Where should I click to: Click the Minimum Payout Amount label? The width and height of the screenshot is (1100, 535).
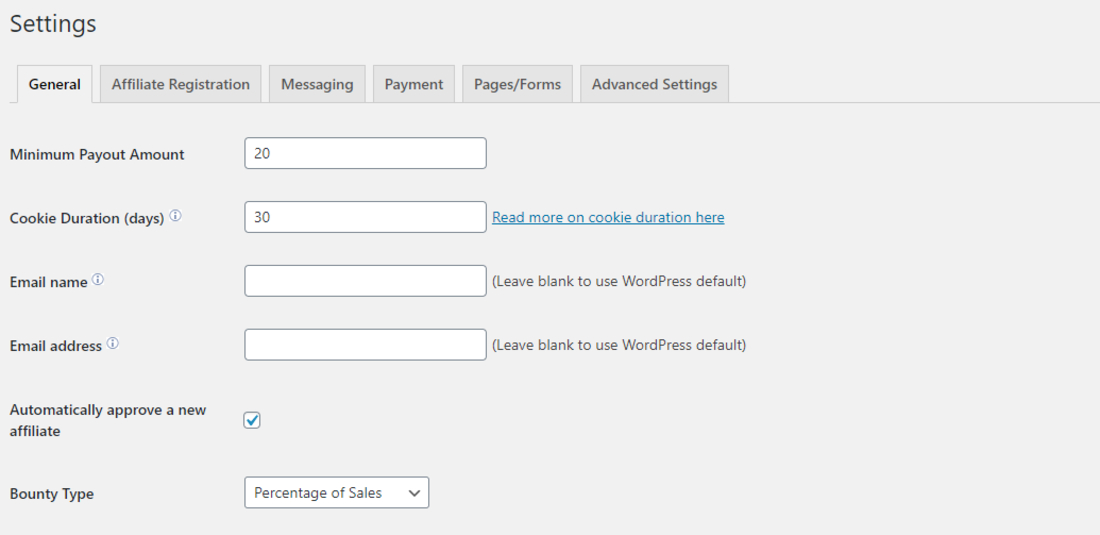(x=97, y=154)
